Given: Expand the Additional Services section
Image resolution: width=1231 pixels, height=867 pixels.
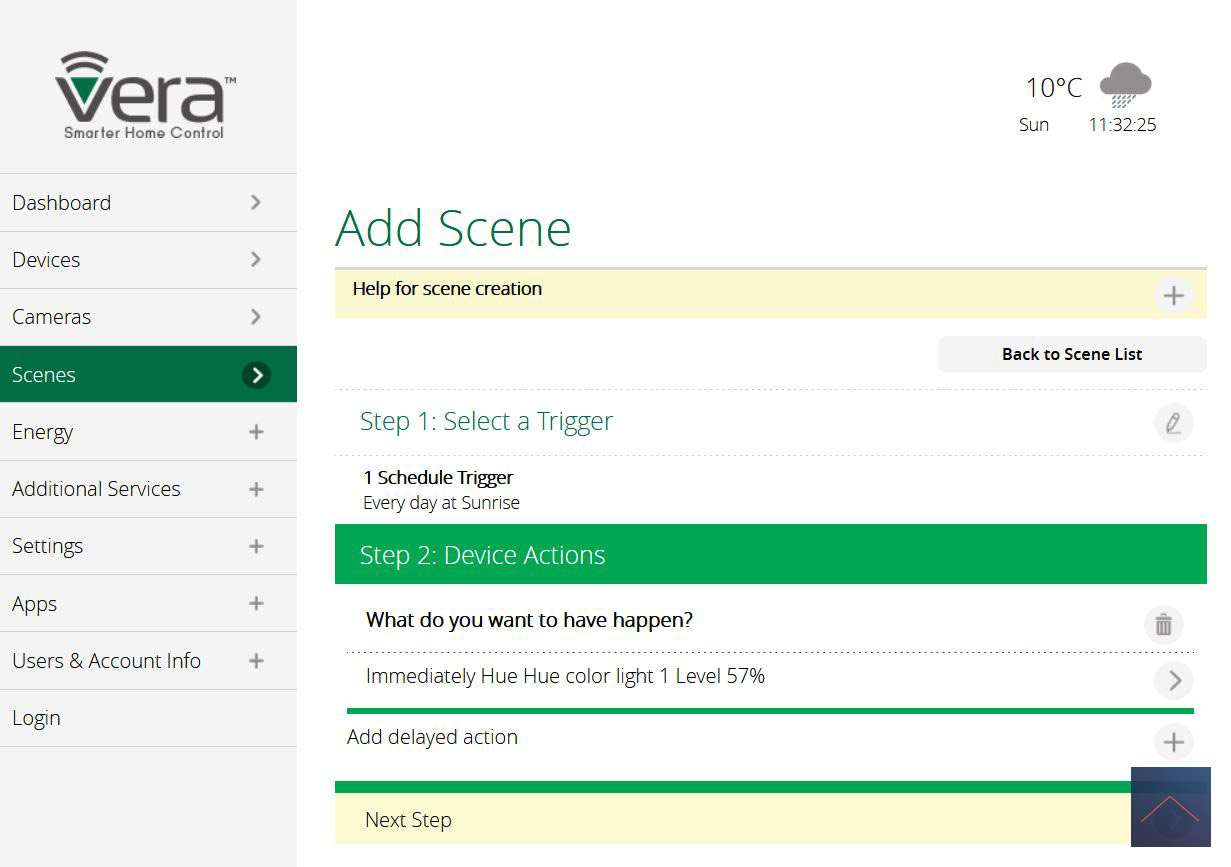Looking at the screenshot, I should [256, 489].
